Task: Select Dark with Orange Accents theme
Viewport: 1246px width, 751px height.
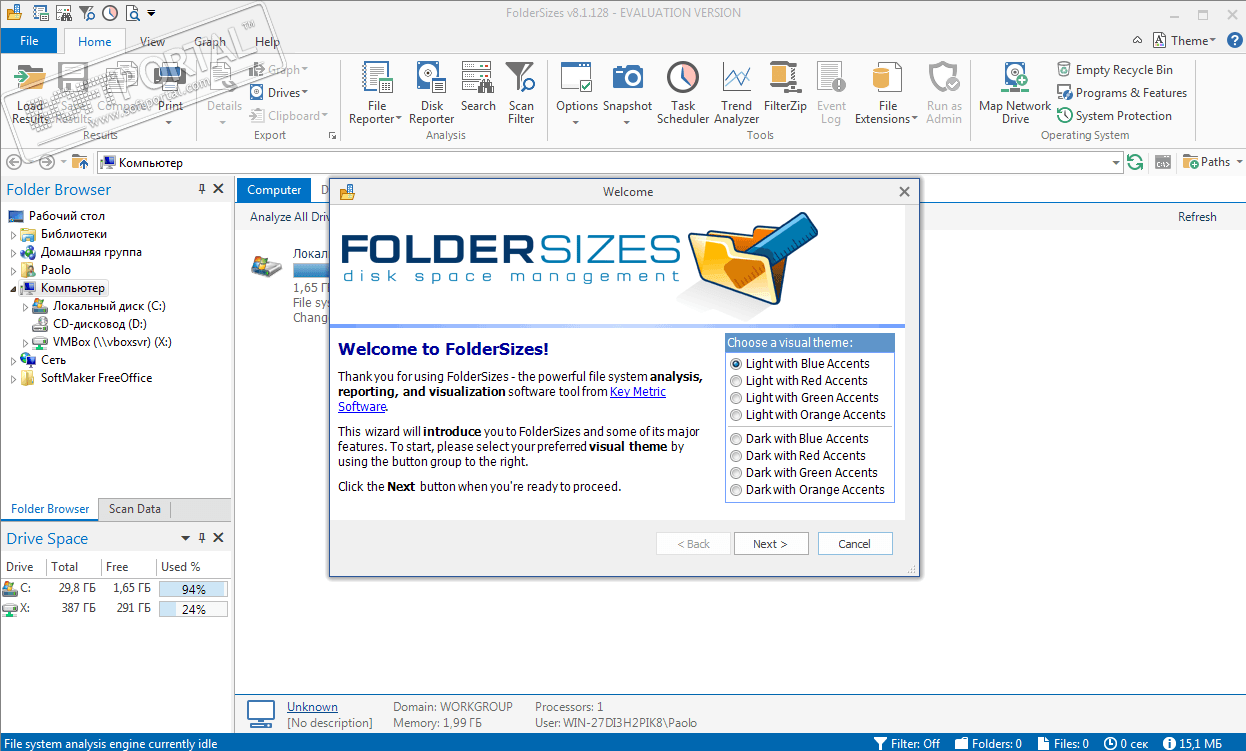Action: pyautogui.click(x=807, y=490)
